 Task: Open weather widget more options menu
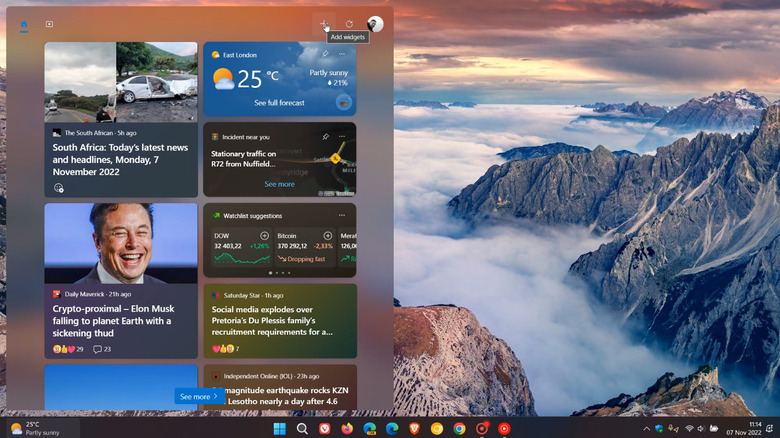point(343,54)
